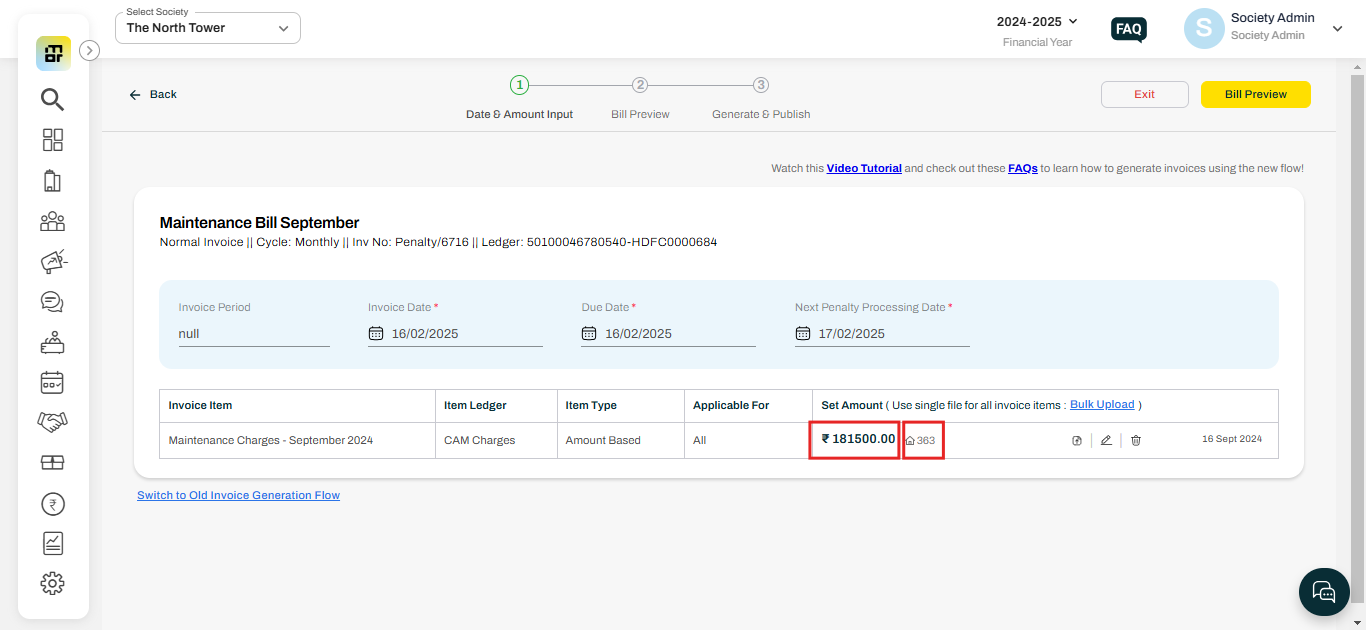Screen dimensions: 1366x630
Task: Open the Select Society dropdown
Action: tap(208, 28)
